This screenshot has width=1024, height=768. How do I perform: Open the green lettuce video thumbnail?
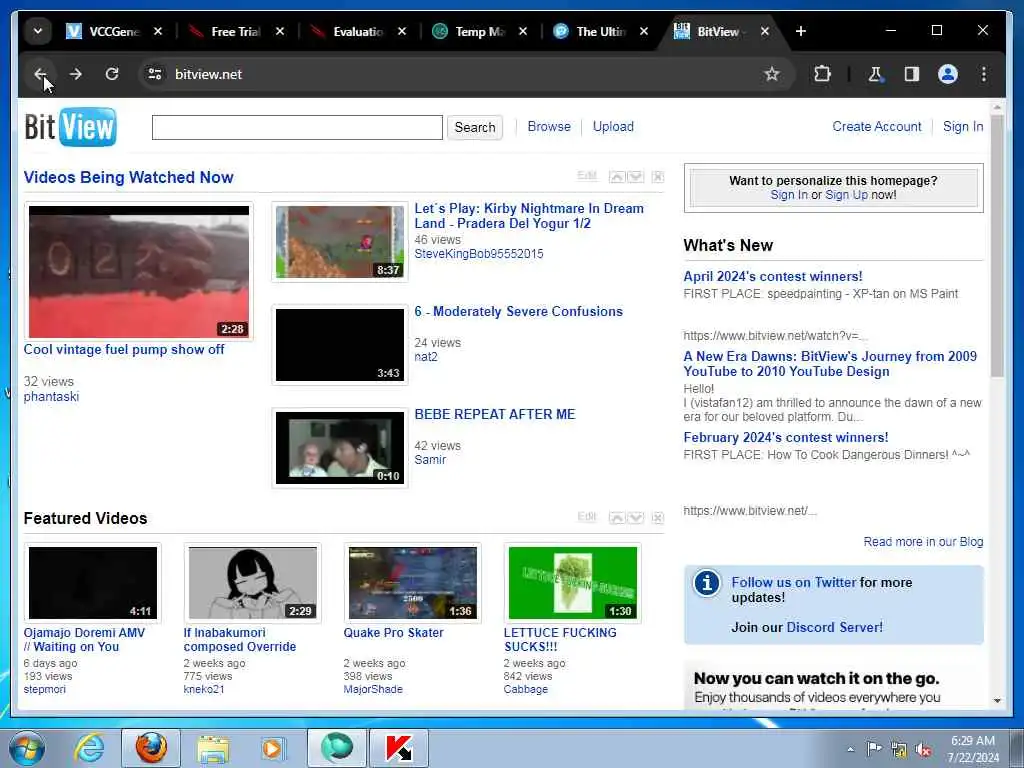click(573, 583)
